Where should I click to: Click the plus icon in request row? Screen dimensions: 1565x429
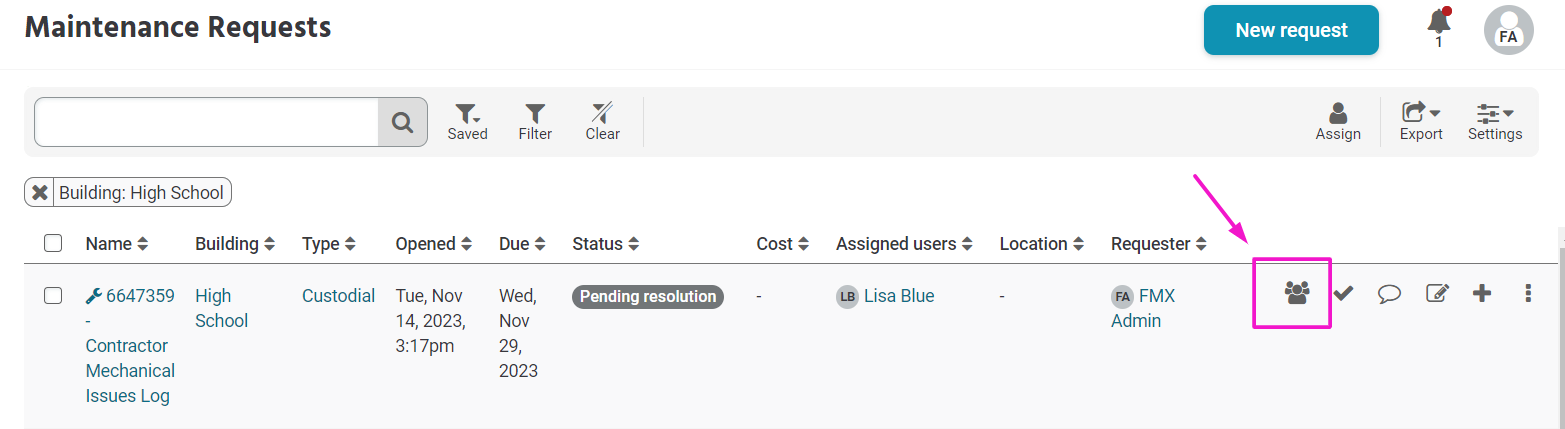click(1482, 293)
